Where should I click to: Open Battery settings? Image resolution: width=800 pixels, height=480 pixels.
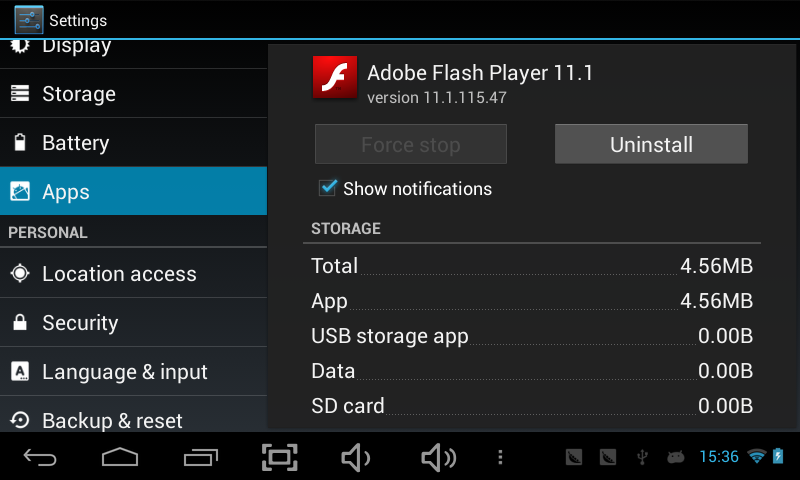click(x=134, y=142)
